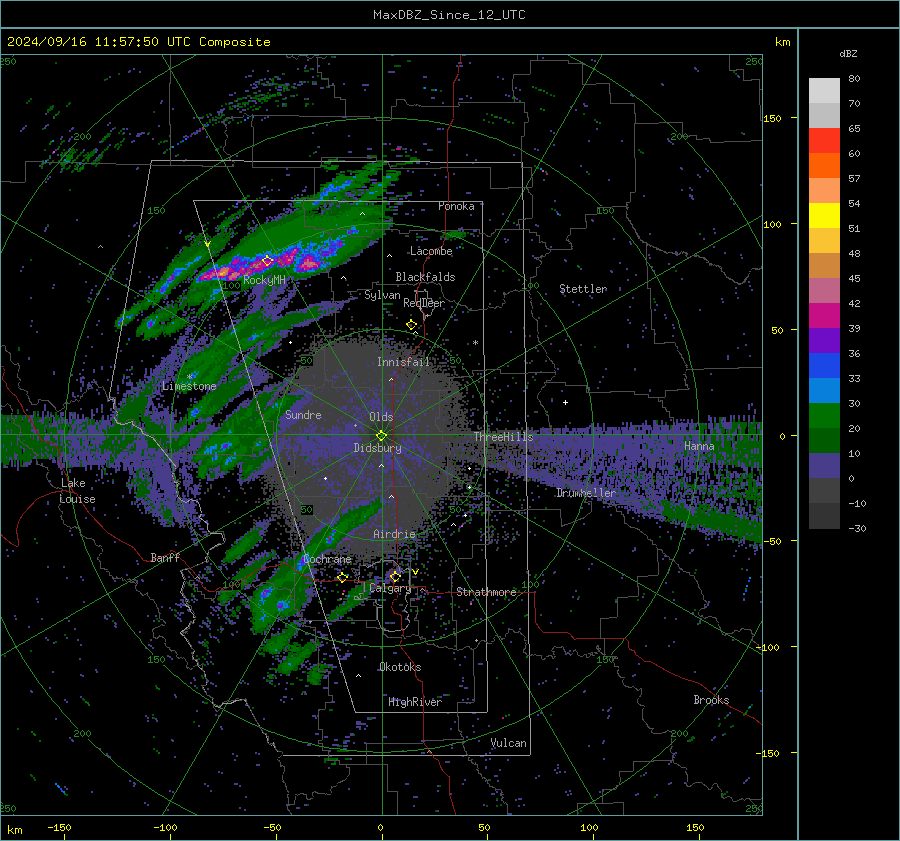Image resolution: width=900 pixels, height=841 pixels.
Task: Click the Vulcan city label
Action: pos(509,743)
